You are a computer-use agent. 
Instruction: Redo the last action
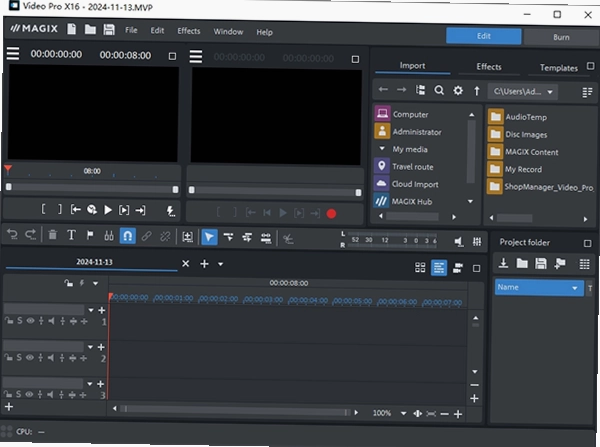(31, 235)
